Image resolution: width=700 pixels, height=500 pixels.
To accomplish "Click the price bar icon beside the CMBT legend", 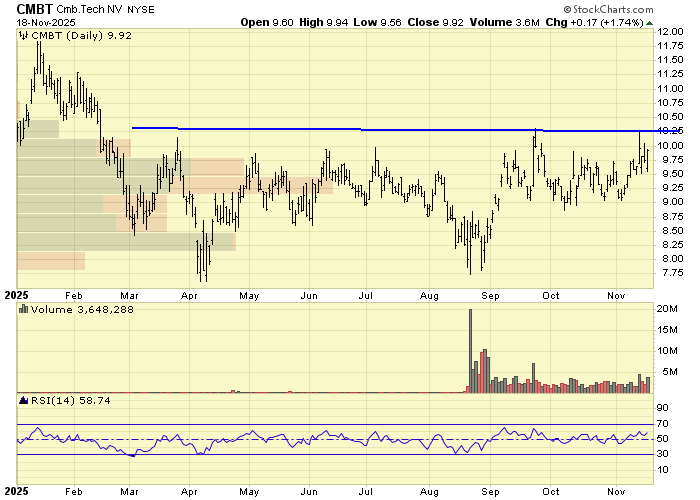I will 24,35.
